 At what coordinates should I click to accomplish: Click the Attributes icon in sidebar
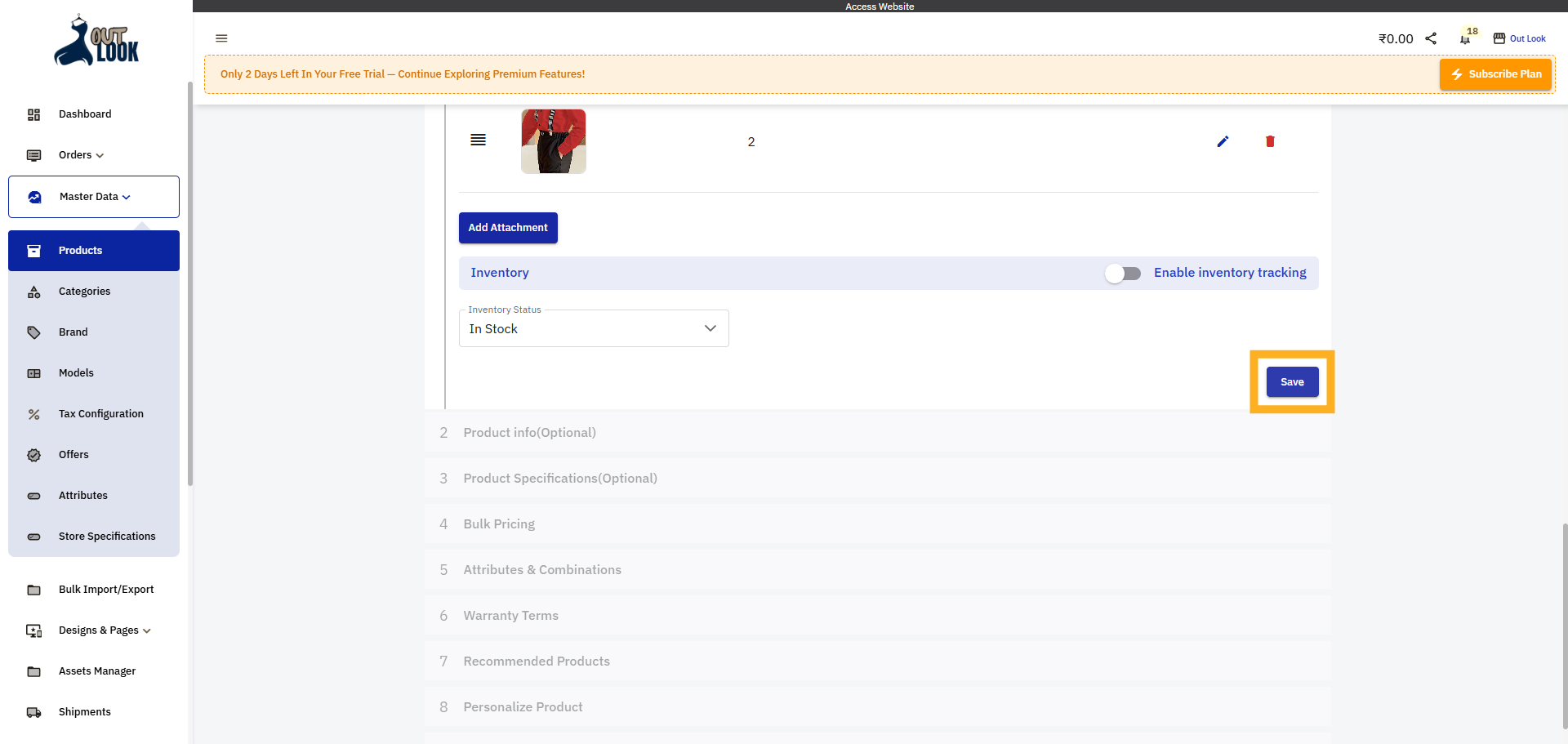33,496
